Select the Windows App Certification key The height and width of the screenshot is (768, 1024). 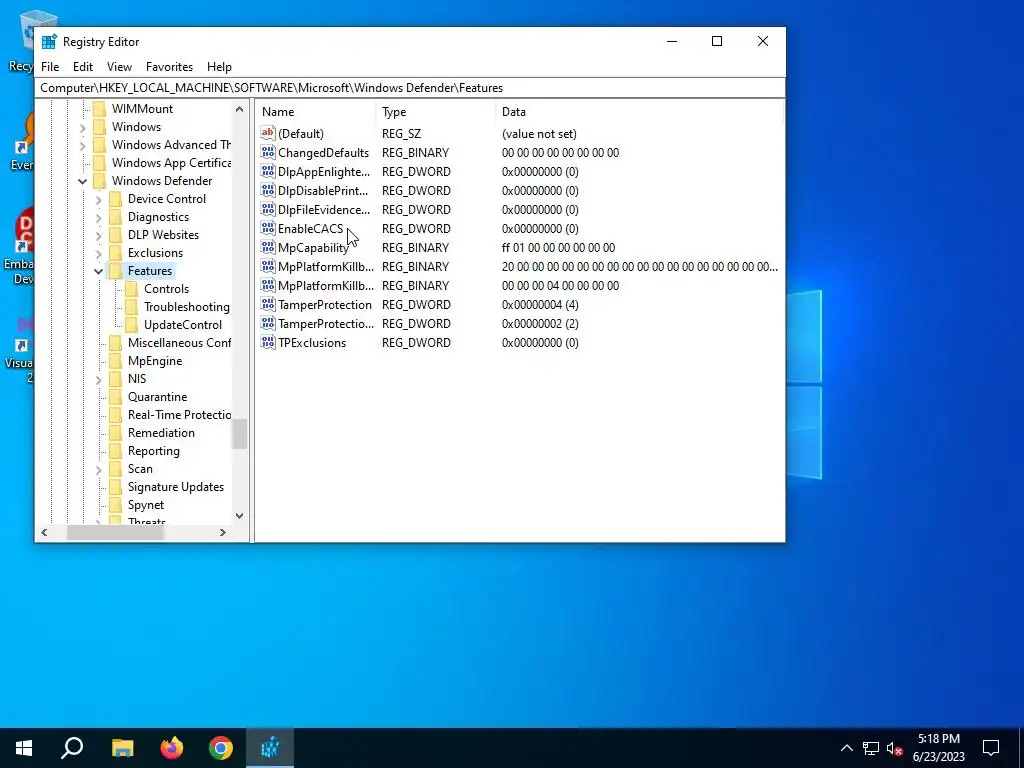[x=171, y=163]
